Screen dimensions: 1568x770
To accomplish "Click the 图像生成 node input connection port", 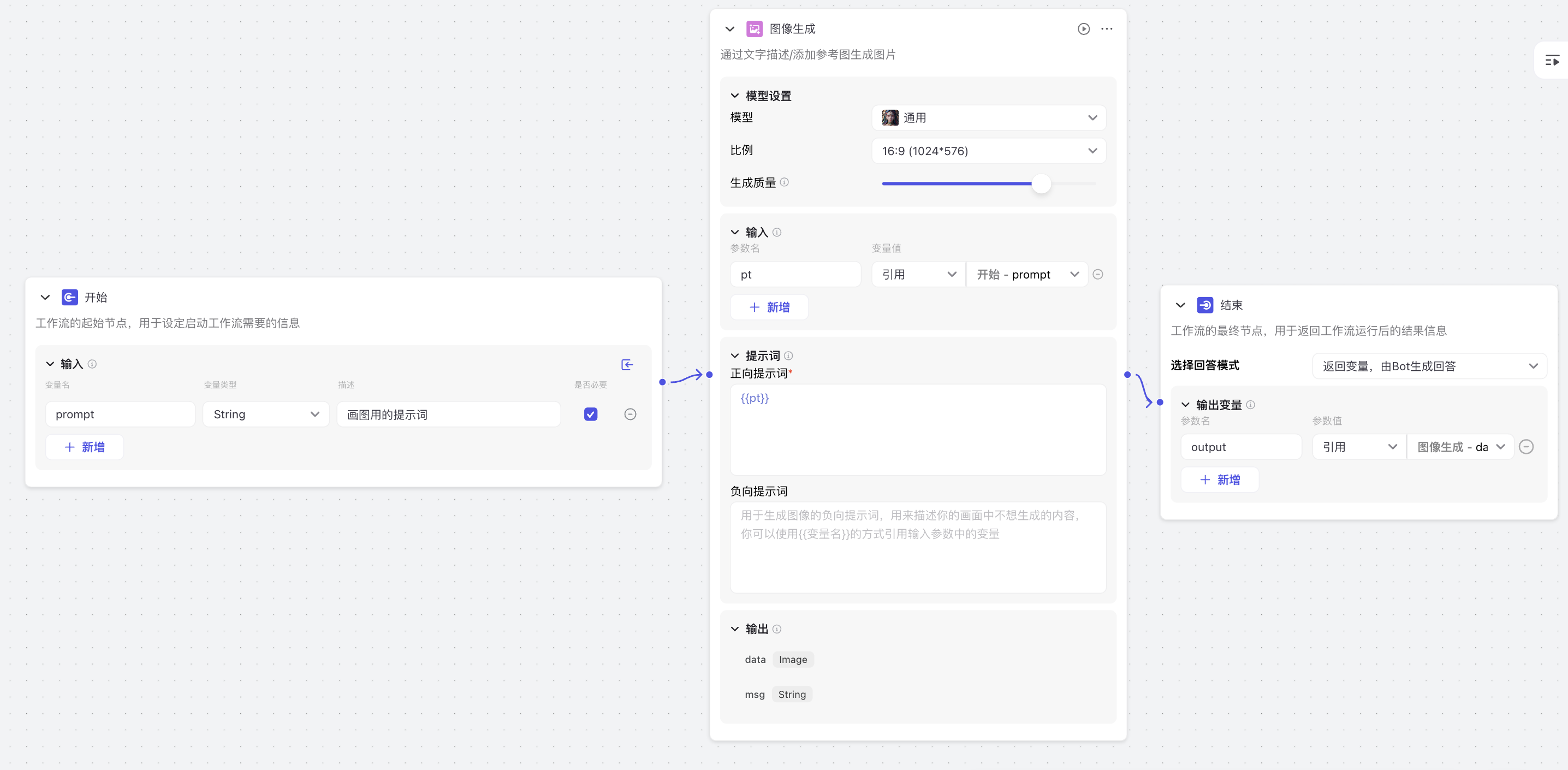I will click(709, 374).
